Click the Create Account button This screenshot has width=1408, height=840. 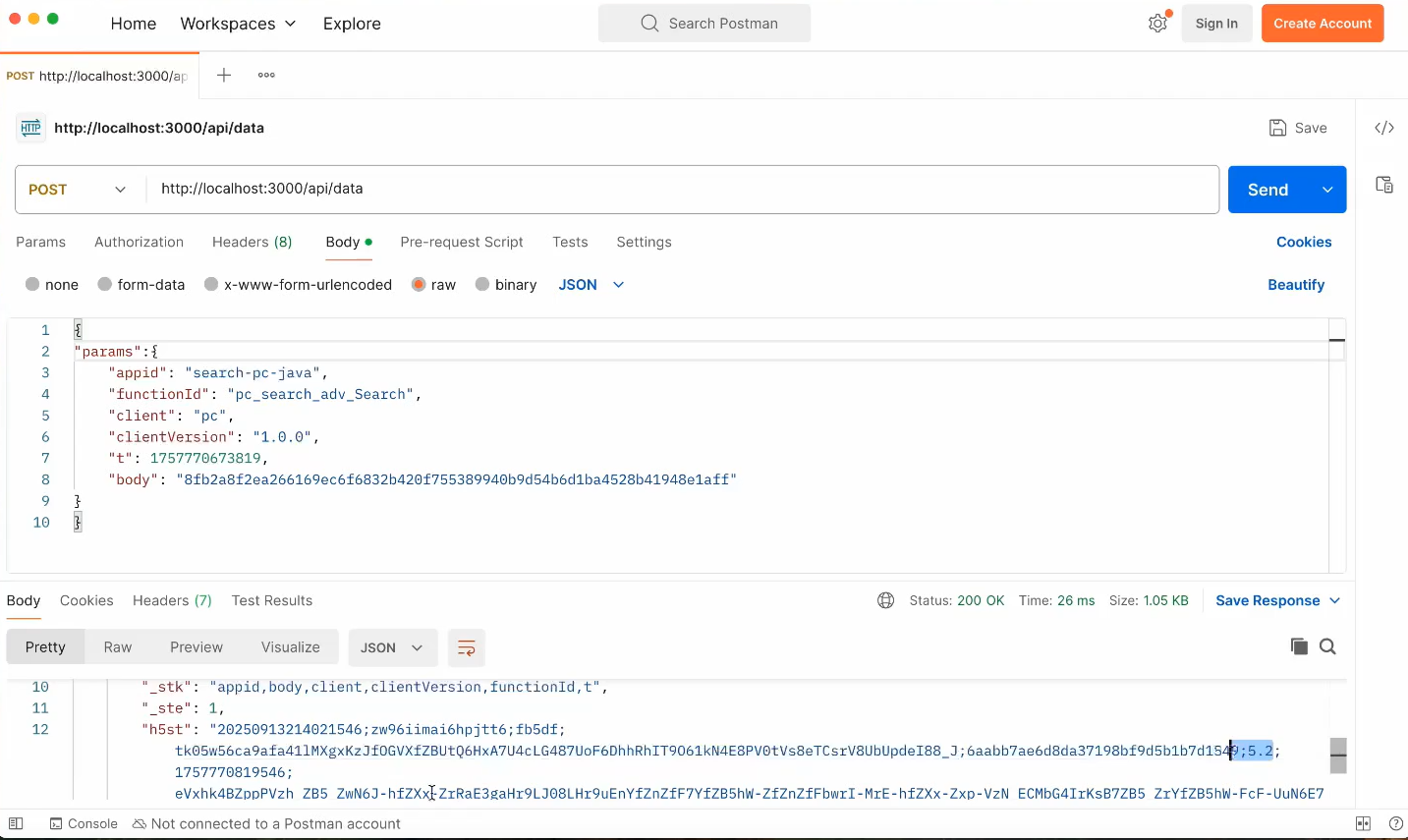(x=1323, y=24)
